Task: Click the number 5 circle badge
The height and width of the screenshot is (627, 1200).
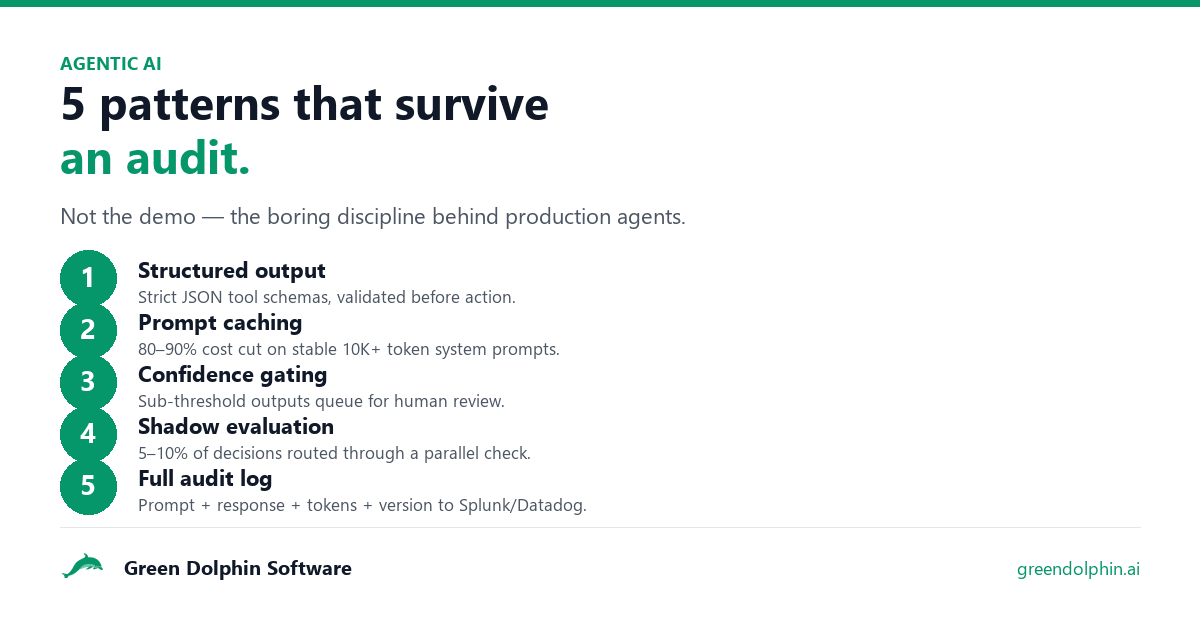Action: click(x=88, y=486)
